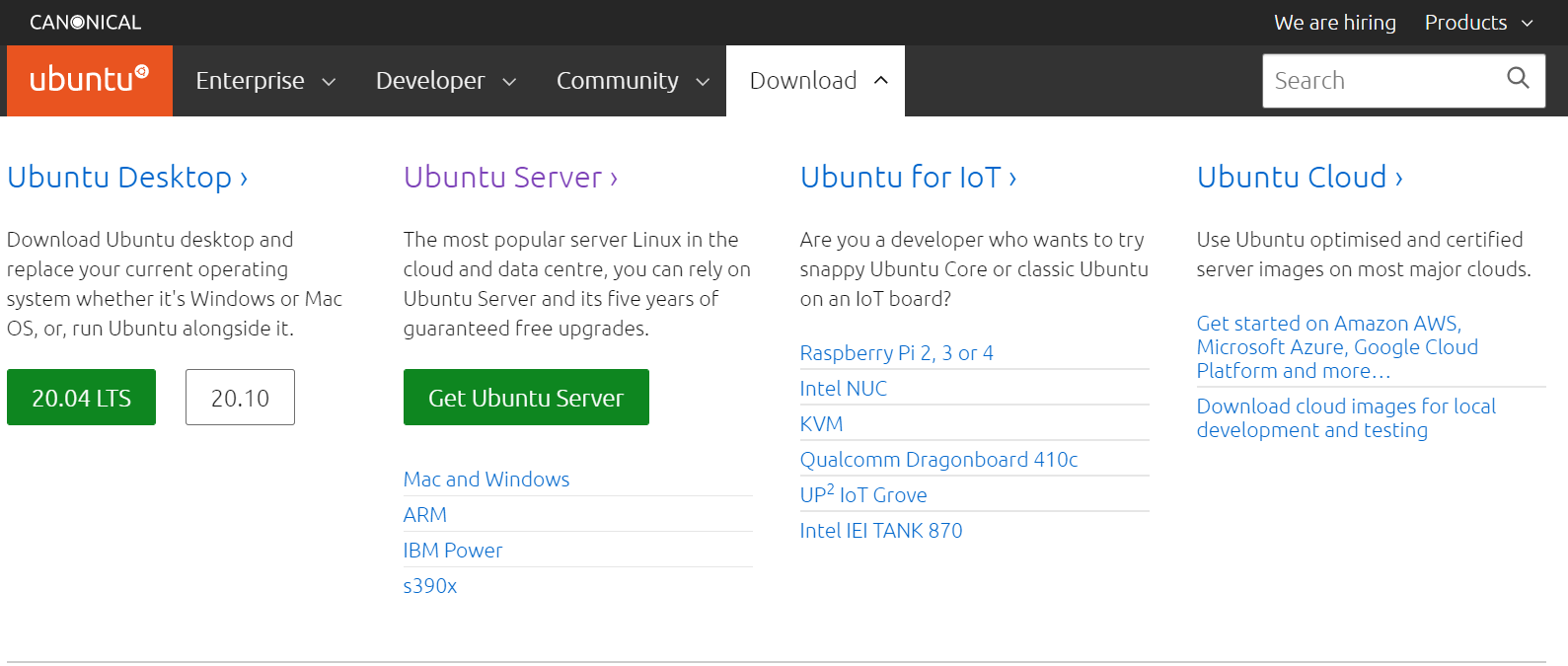
Task: Open the s390x server link
Action: (430, 586)
